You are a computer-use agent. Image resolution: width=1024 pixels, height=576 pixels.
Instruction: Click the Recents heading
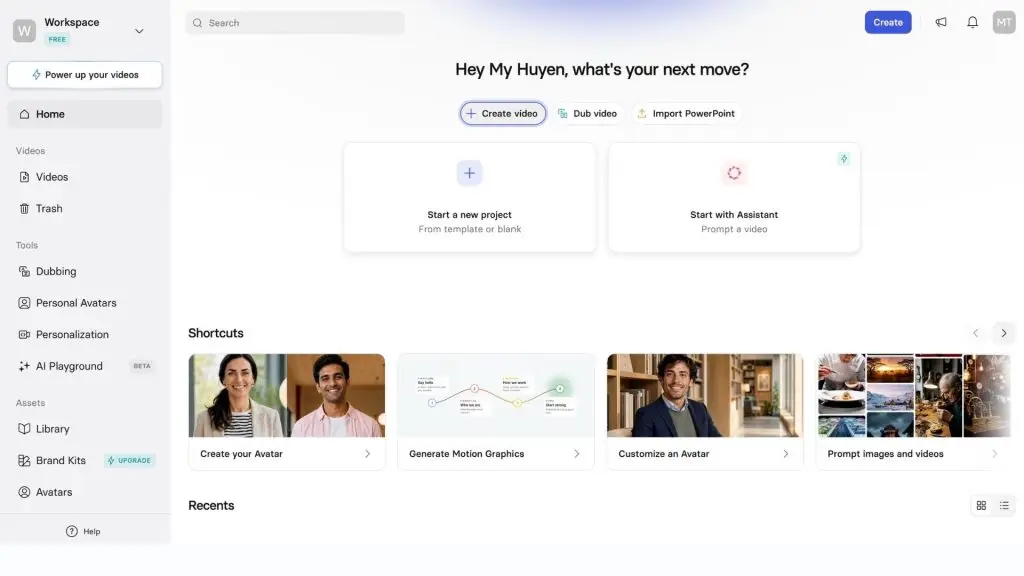pos(211,505)
